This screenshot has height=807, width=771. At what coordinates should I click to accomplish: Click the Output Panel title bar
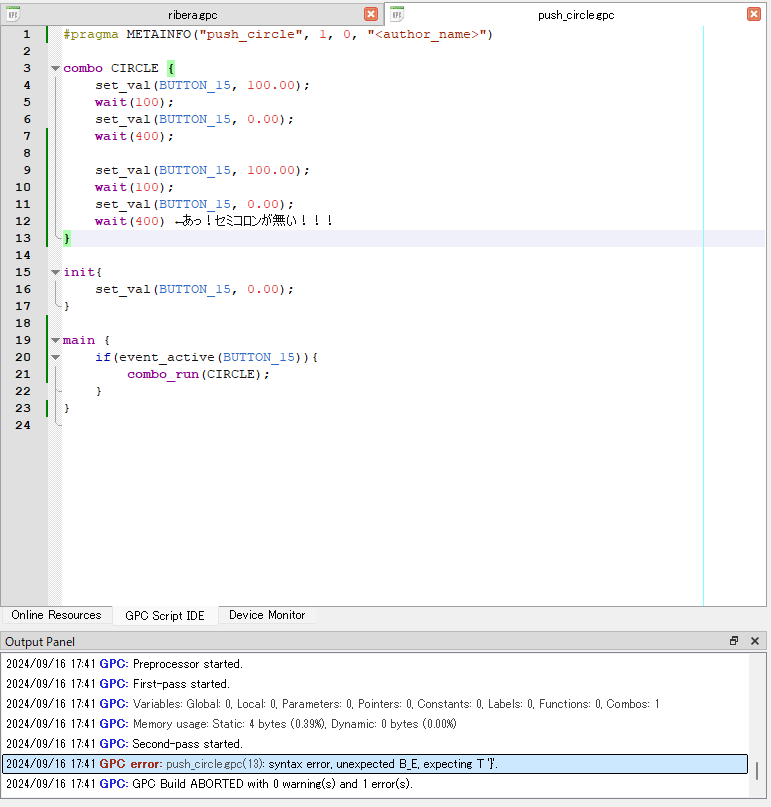pos(383,641)
